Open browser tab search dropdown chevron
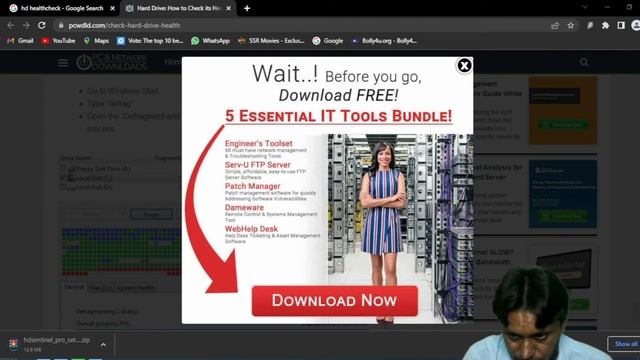 click(584, 7)
